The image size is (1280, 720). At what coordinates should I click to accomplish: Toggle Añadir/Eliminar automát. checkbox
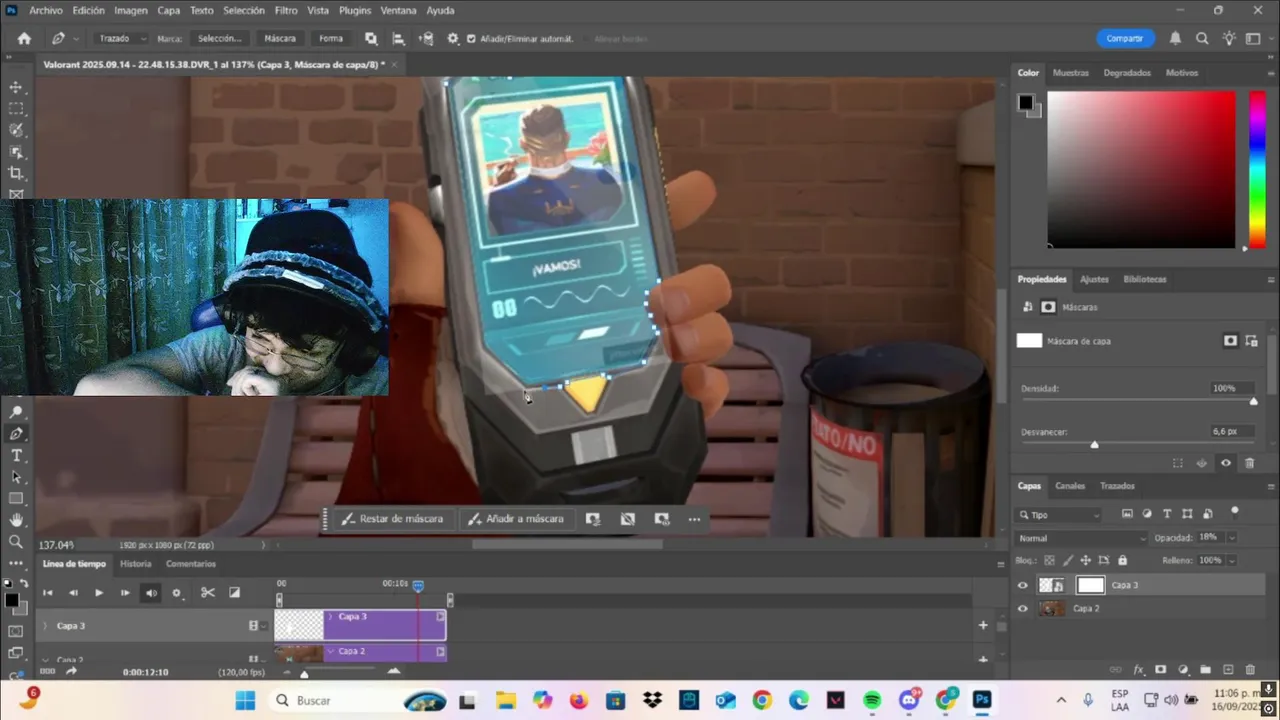point(471,39)
